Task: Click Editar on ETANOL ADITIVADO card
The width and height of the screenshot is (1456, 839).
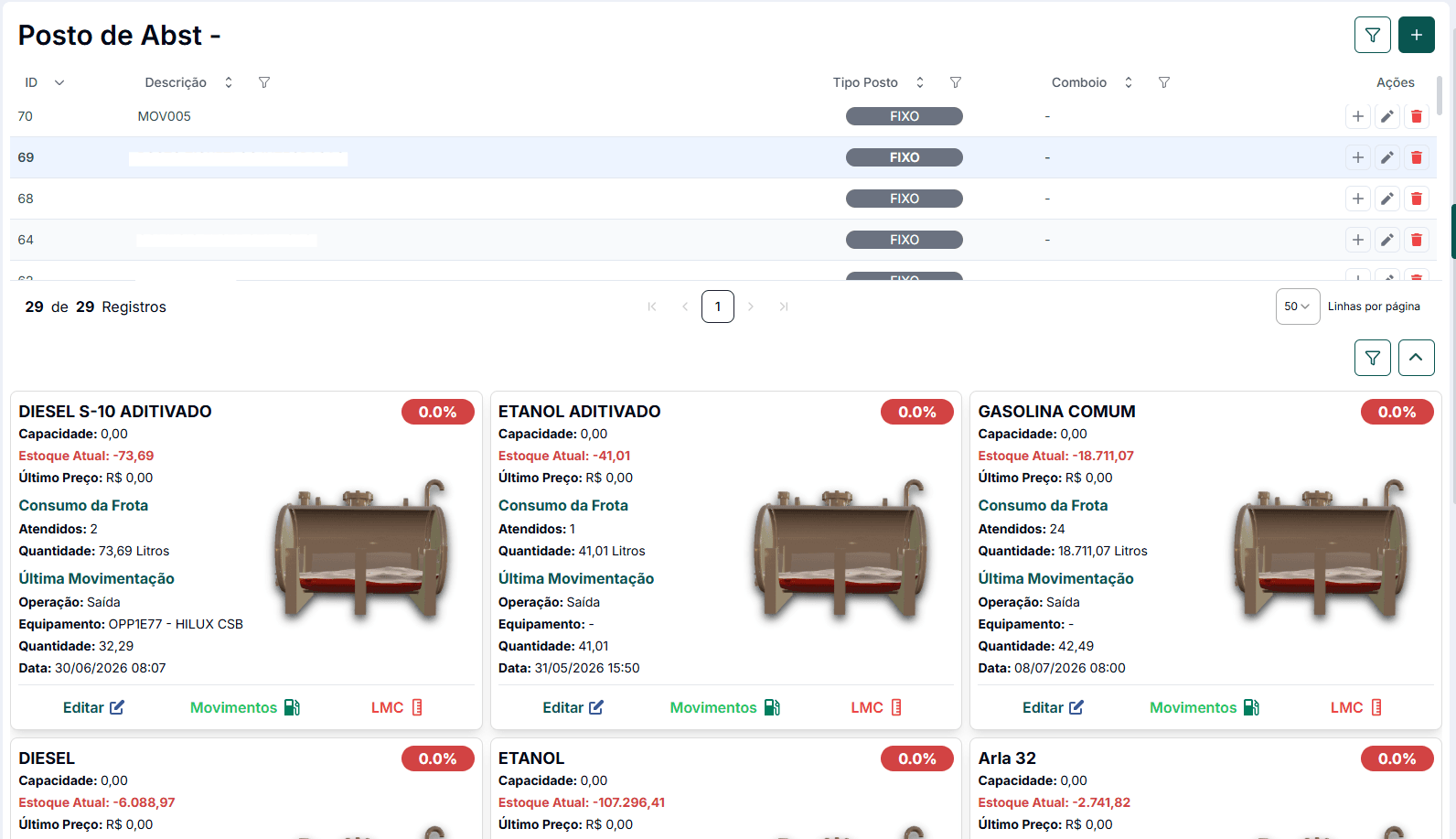Action: pyautogui.click(x=573, y=707)
